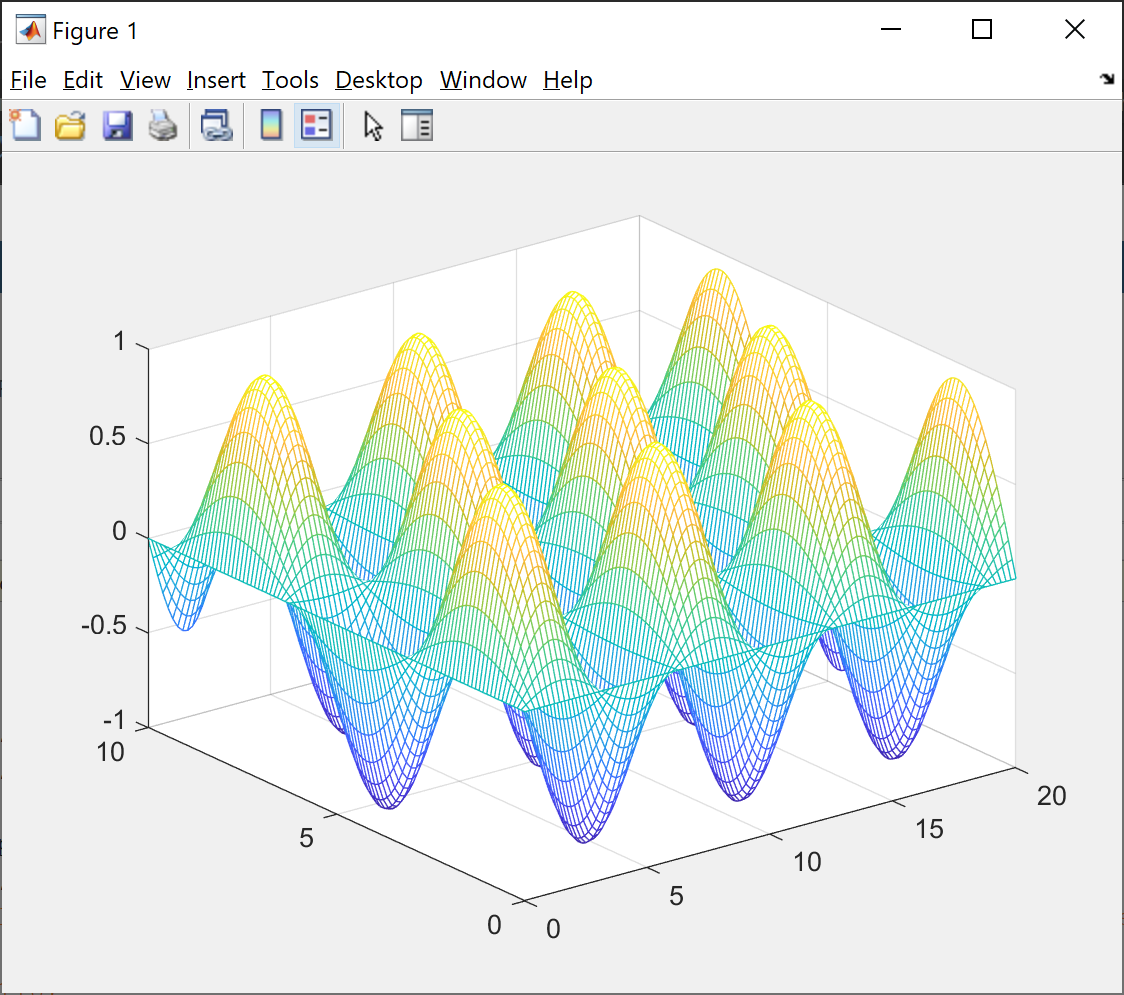Image resolution: width=1124 pixels, height=995 pixels.
Task: Expand the View menu
Action: tap(145, 80)
